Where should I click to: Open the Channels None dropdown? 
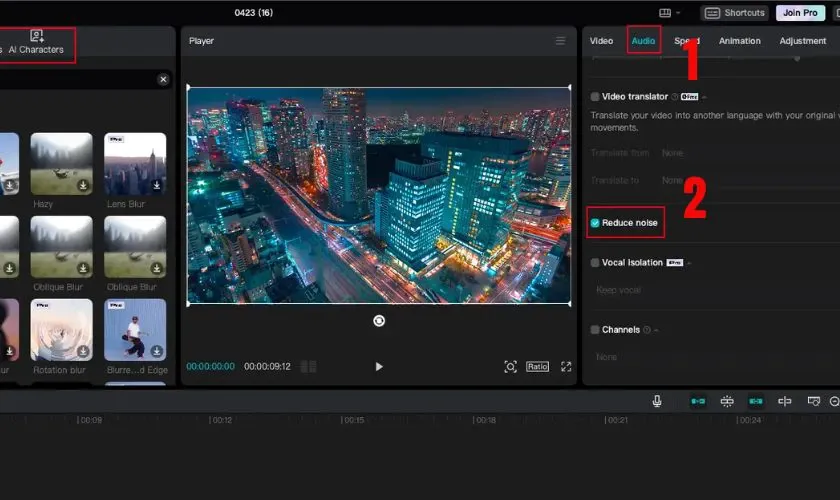715,357
